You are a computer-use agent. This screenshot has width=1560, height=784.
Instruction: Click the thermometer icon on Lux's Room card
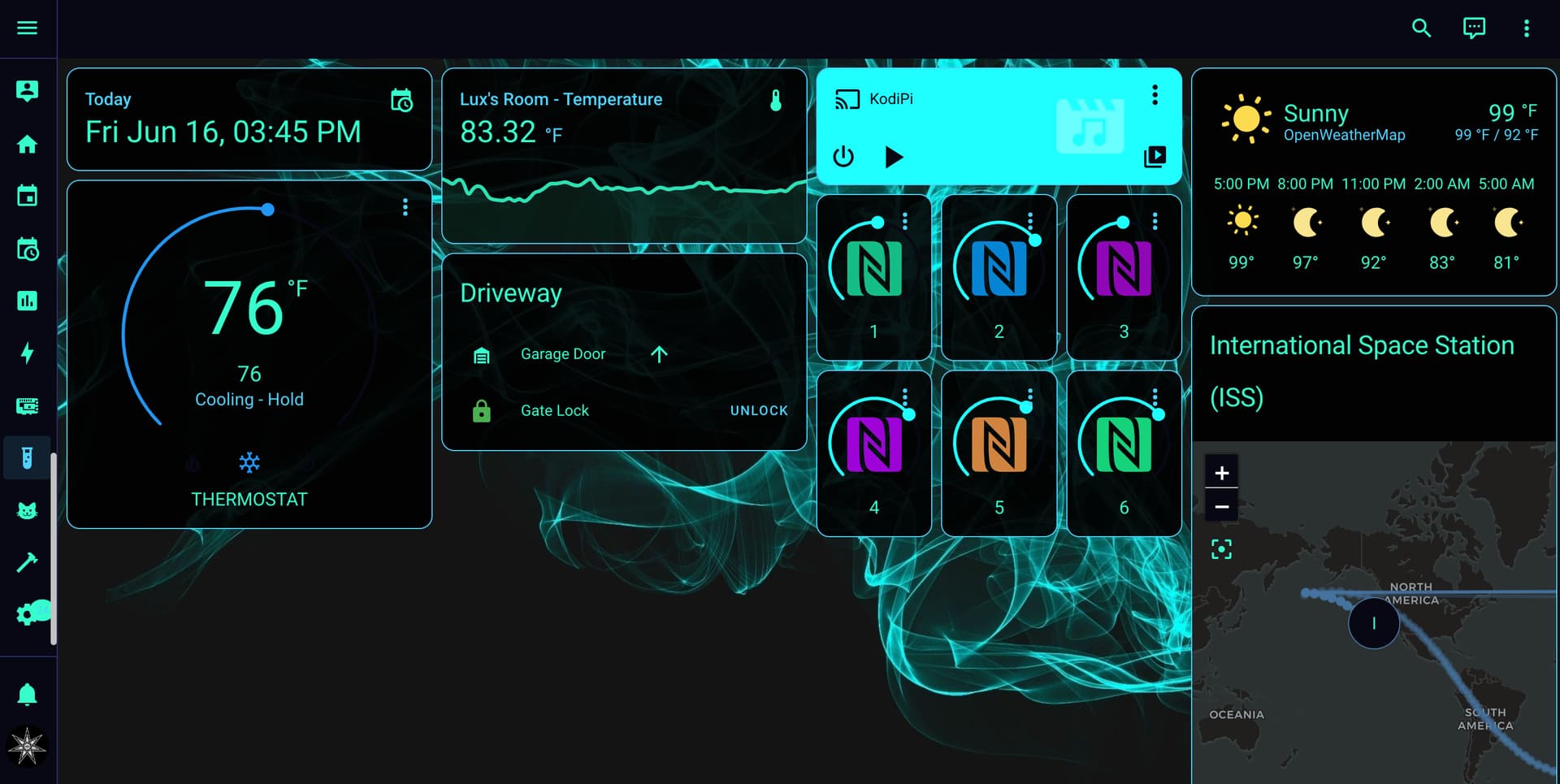[x=777, y=99]
